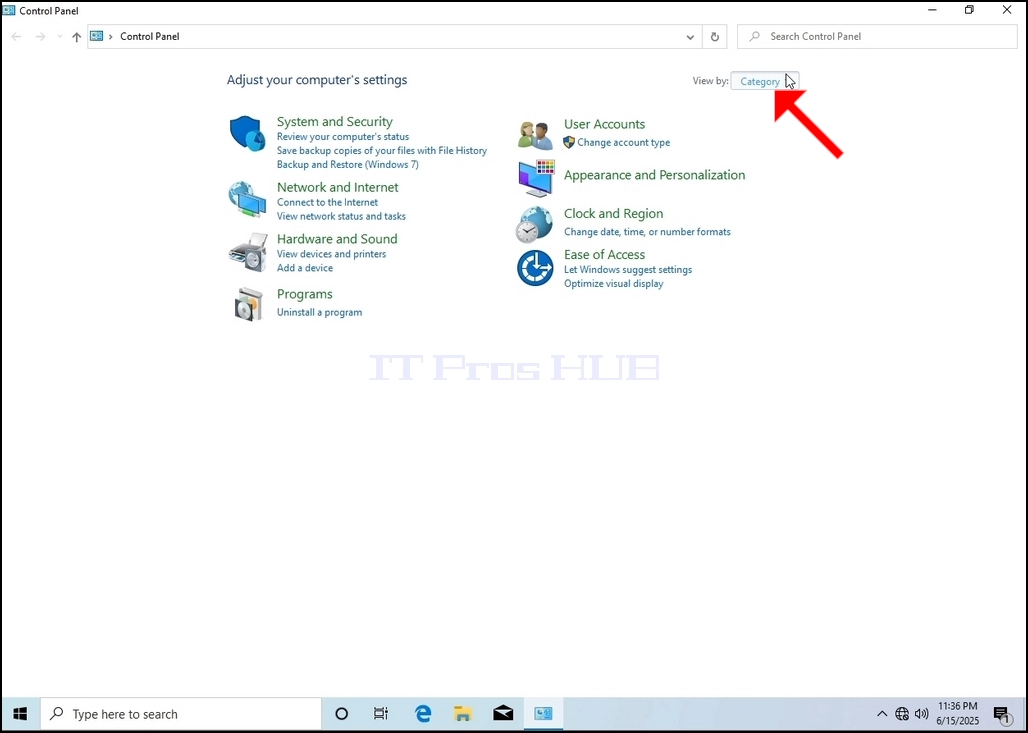Click Review your computer's status
Screen dimensions: 1028x733
tap(342, 136)
